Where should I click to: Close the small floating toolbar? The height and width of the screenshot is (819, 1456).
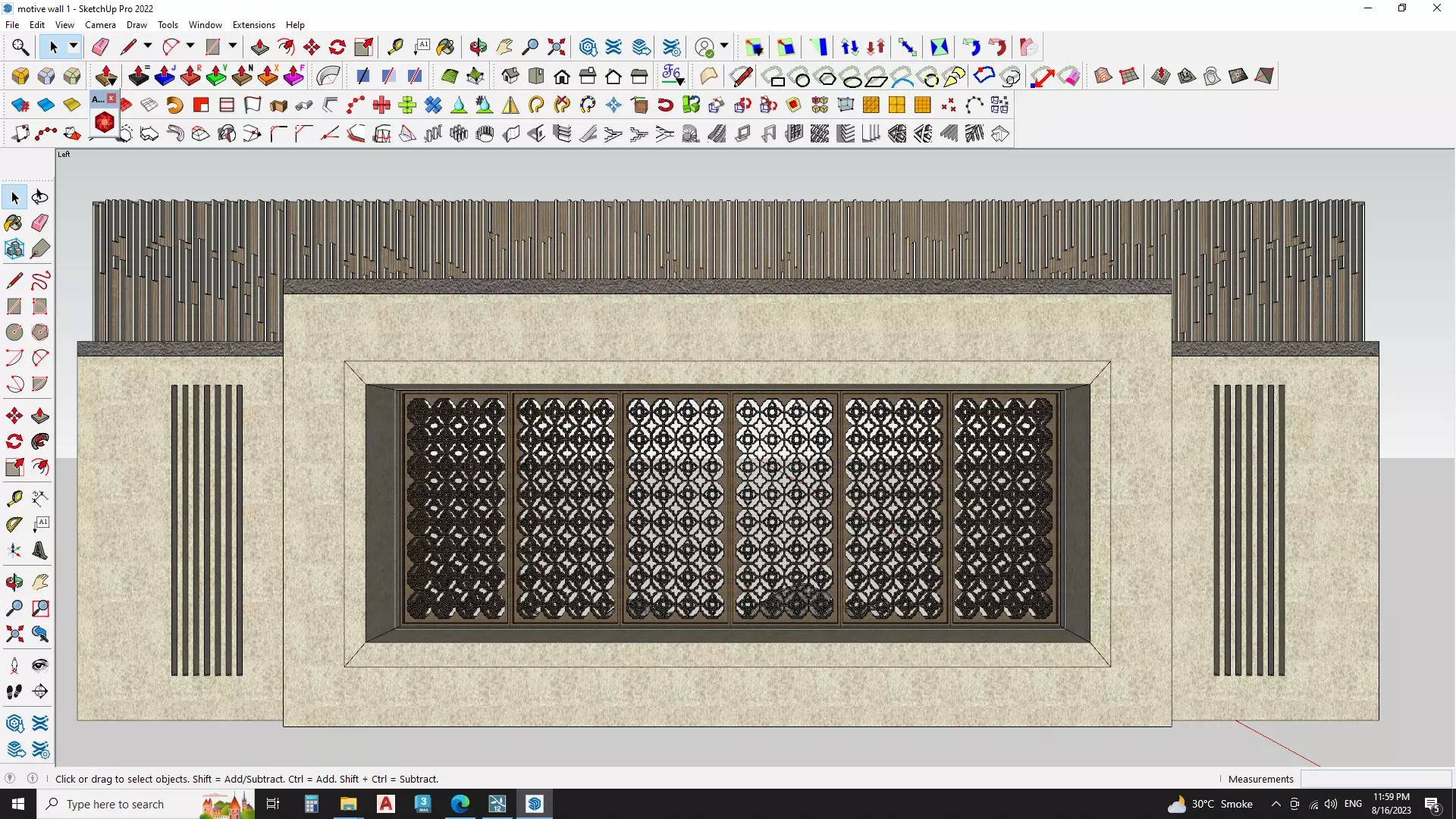(111, 99)
